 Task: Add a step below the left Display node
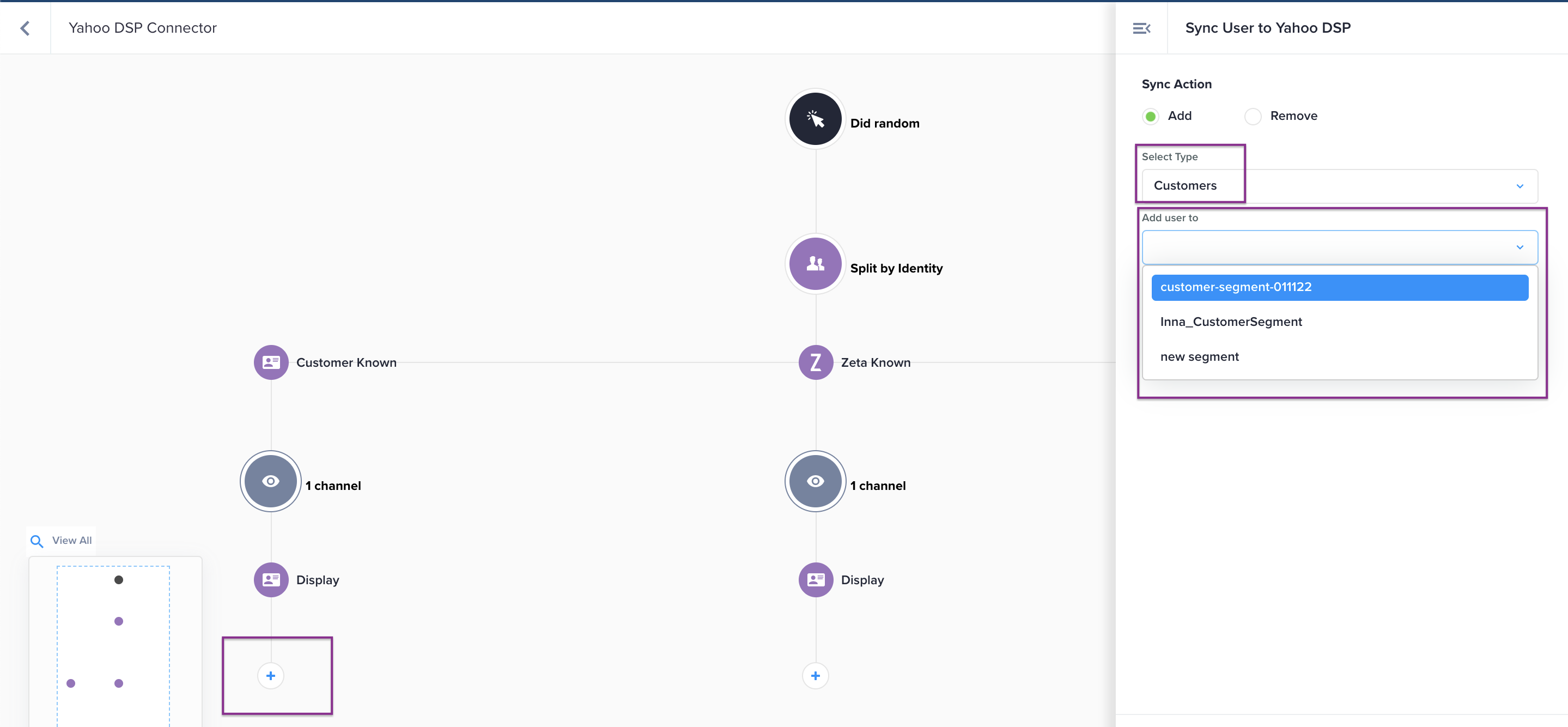coord(271,676)
